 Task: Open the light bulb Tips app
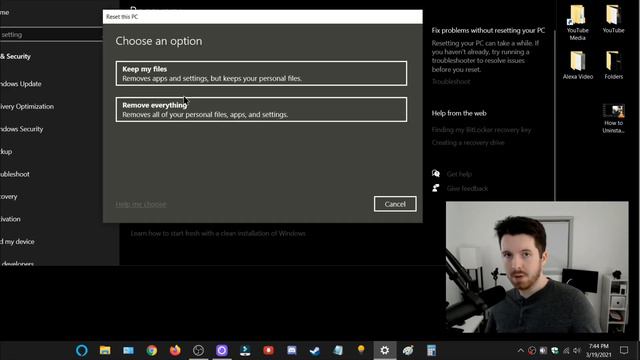pos(361,349)
